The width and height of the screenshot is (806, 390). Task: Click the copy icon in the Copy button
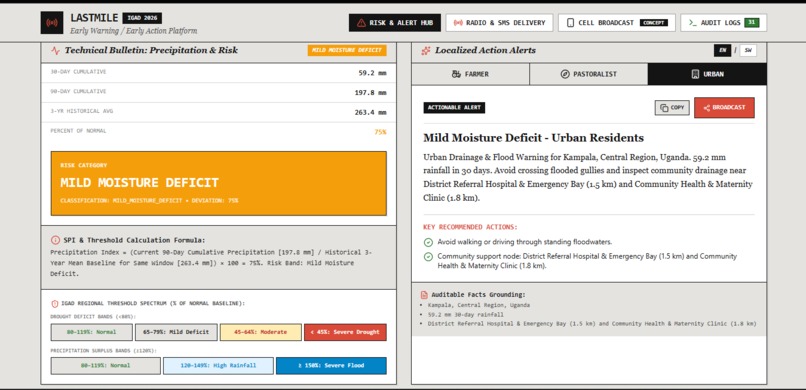coord(664,108)
